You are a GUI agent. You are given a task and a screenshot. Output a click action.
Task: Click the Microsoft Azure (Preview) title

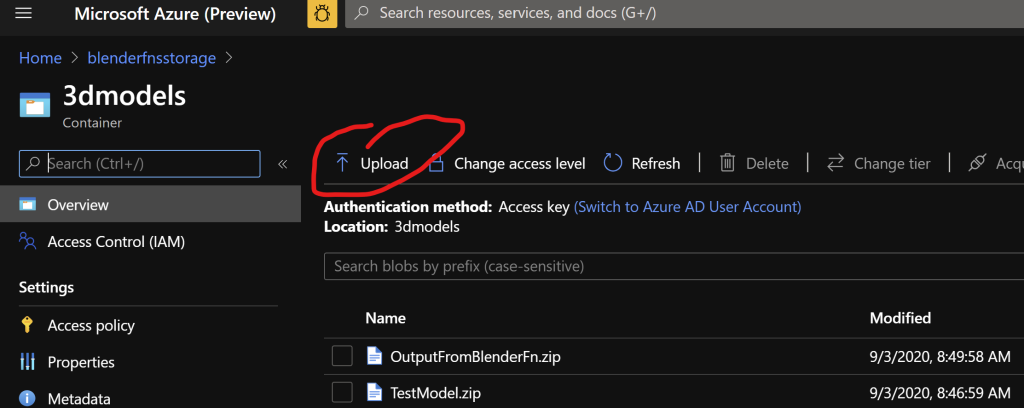[175, 14]
